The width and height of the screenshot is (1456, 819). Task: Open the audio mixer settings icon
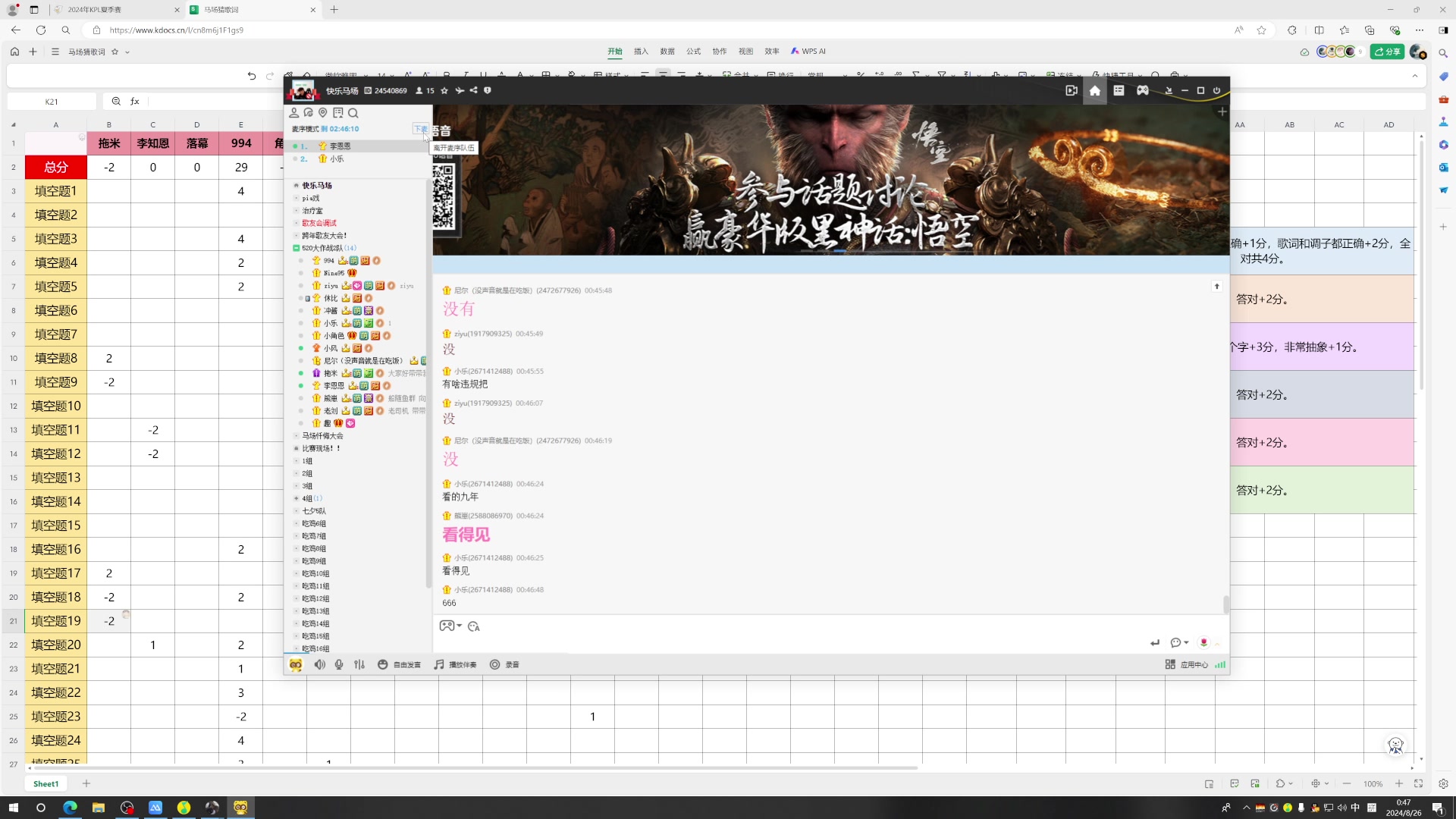click(359, 664)
